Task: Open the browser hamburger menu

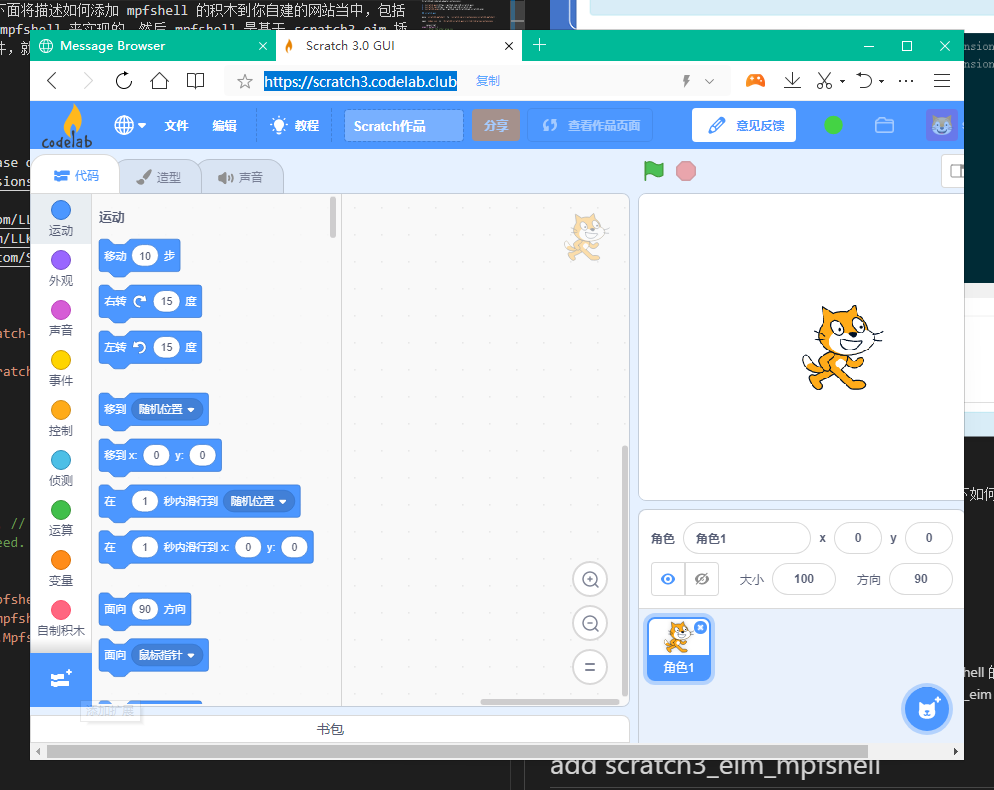Action: click(942, 81)
